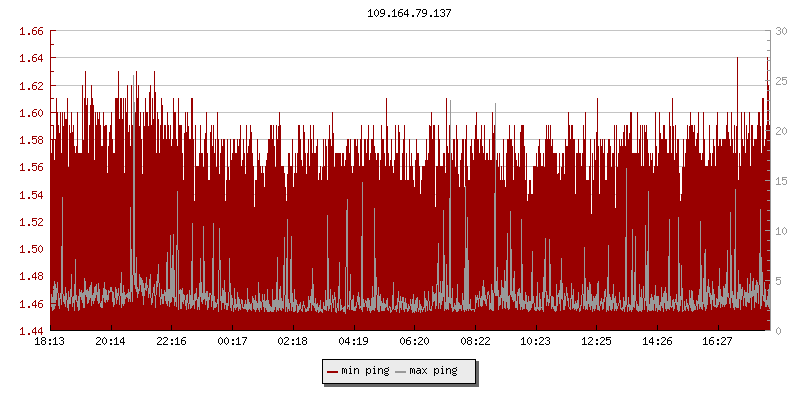Viewport: 800px width, 400px height.
Task: Click the 20:14 time axis label
Action: click(110, 342)
